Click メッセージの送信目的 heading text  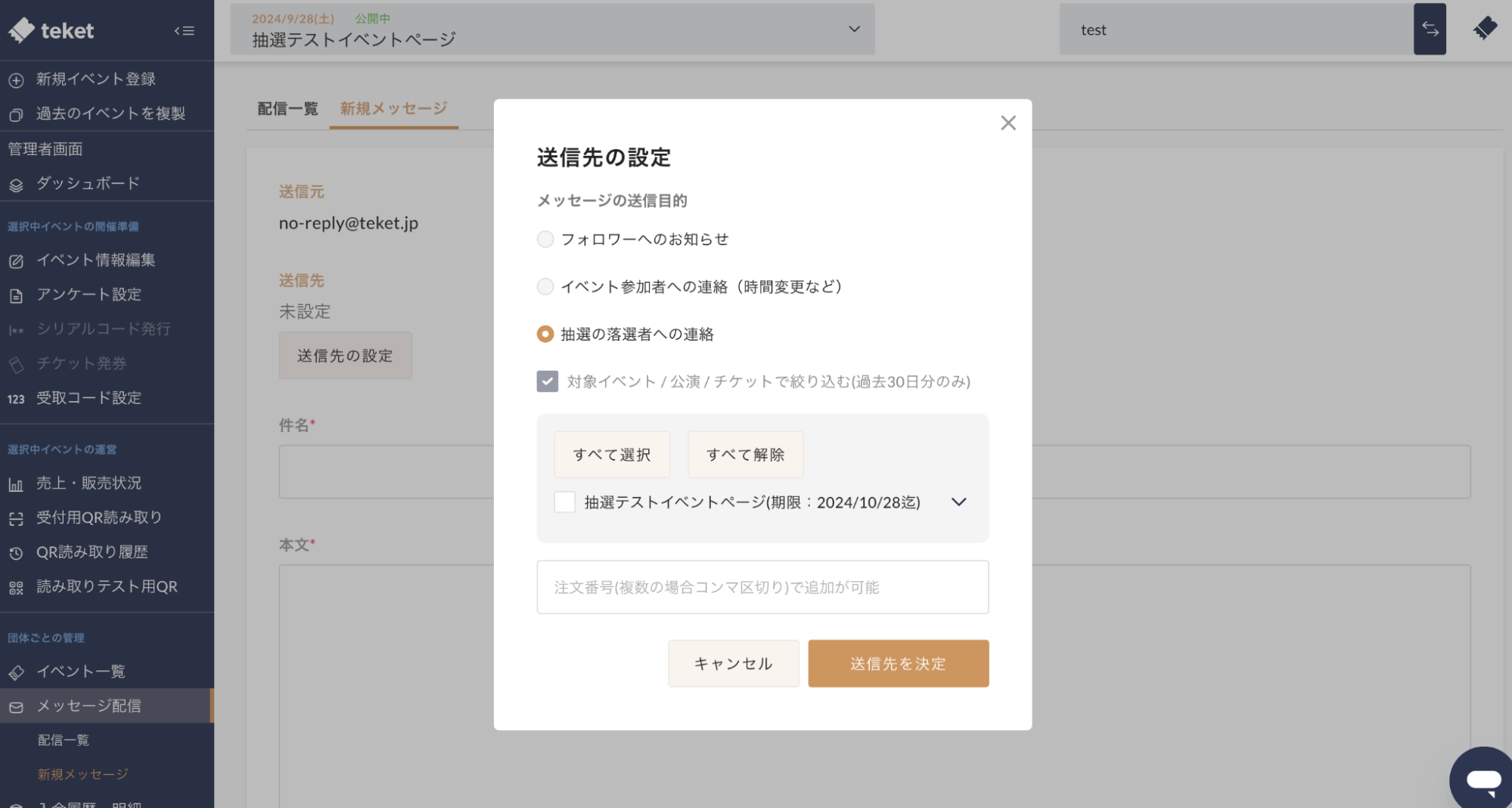tap(611, 200)
